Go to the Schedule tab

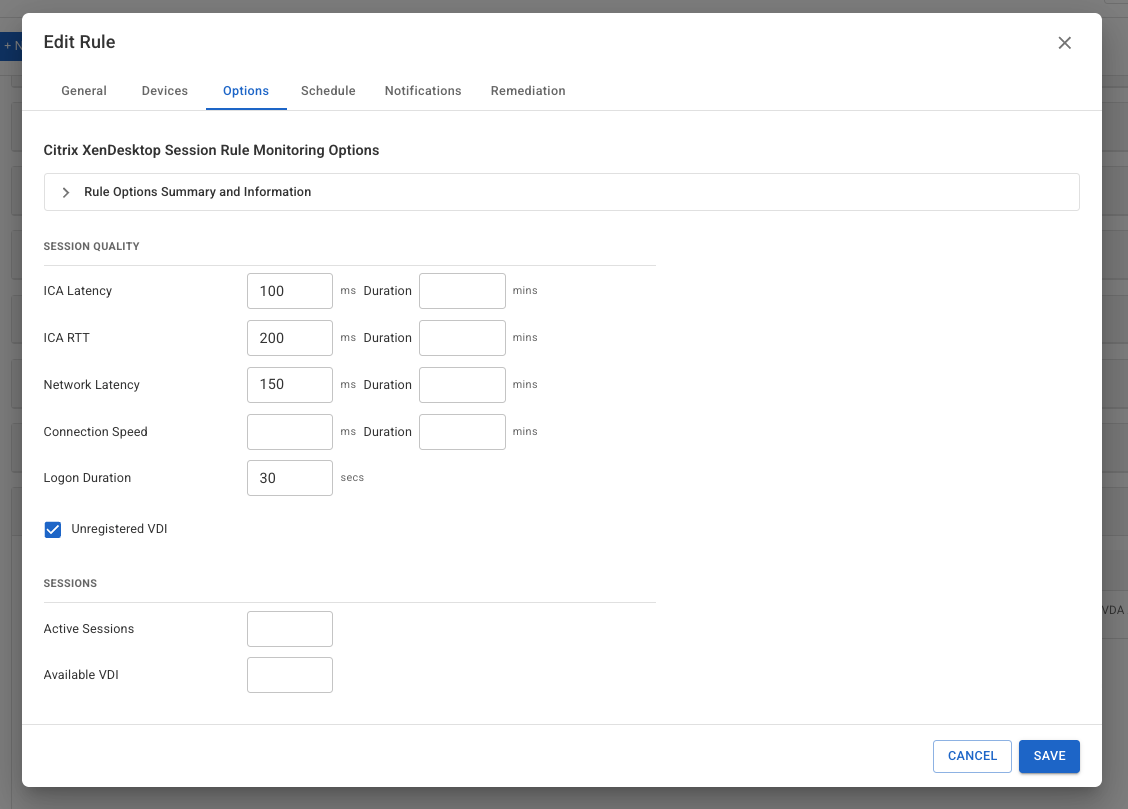[x=328, y=91]
